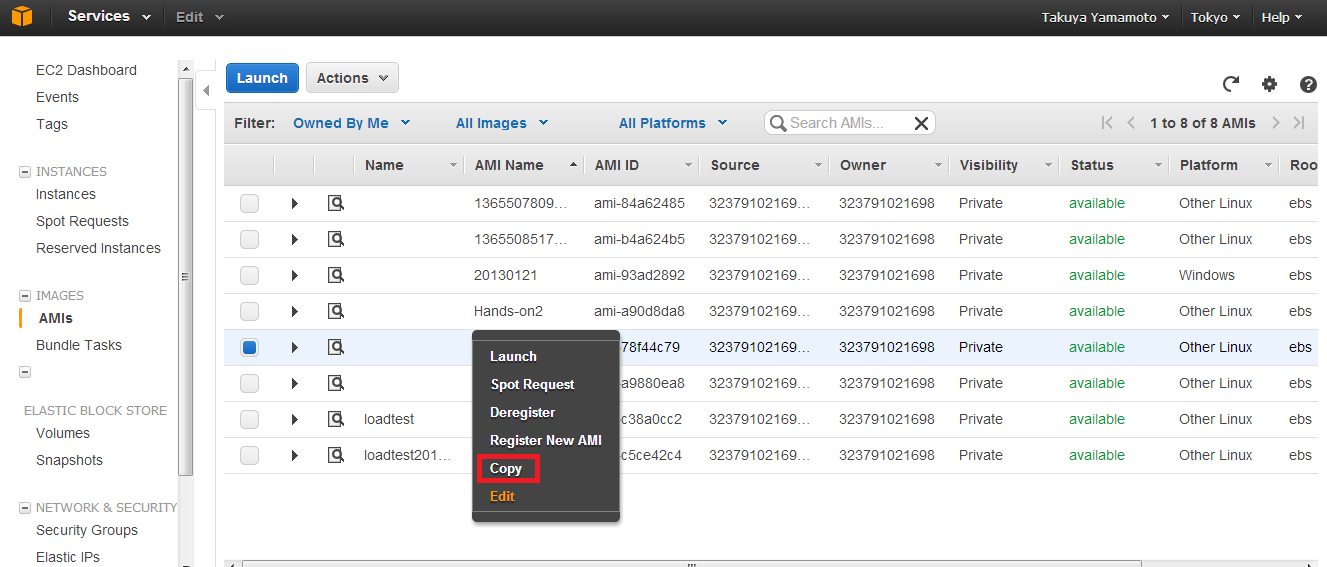
Task: Open the settings gear icon
Action: pyautogui.click(x=1269, y=84)
